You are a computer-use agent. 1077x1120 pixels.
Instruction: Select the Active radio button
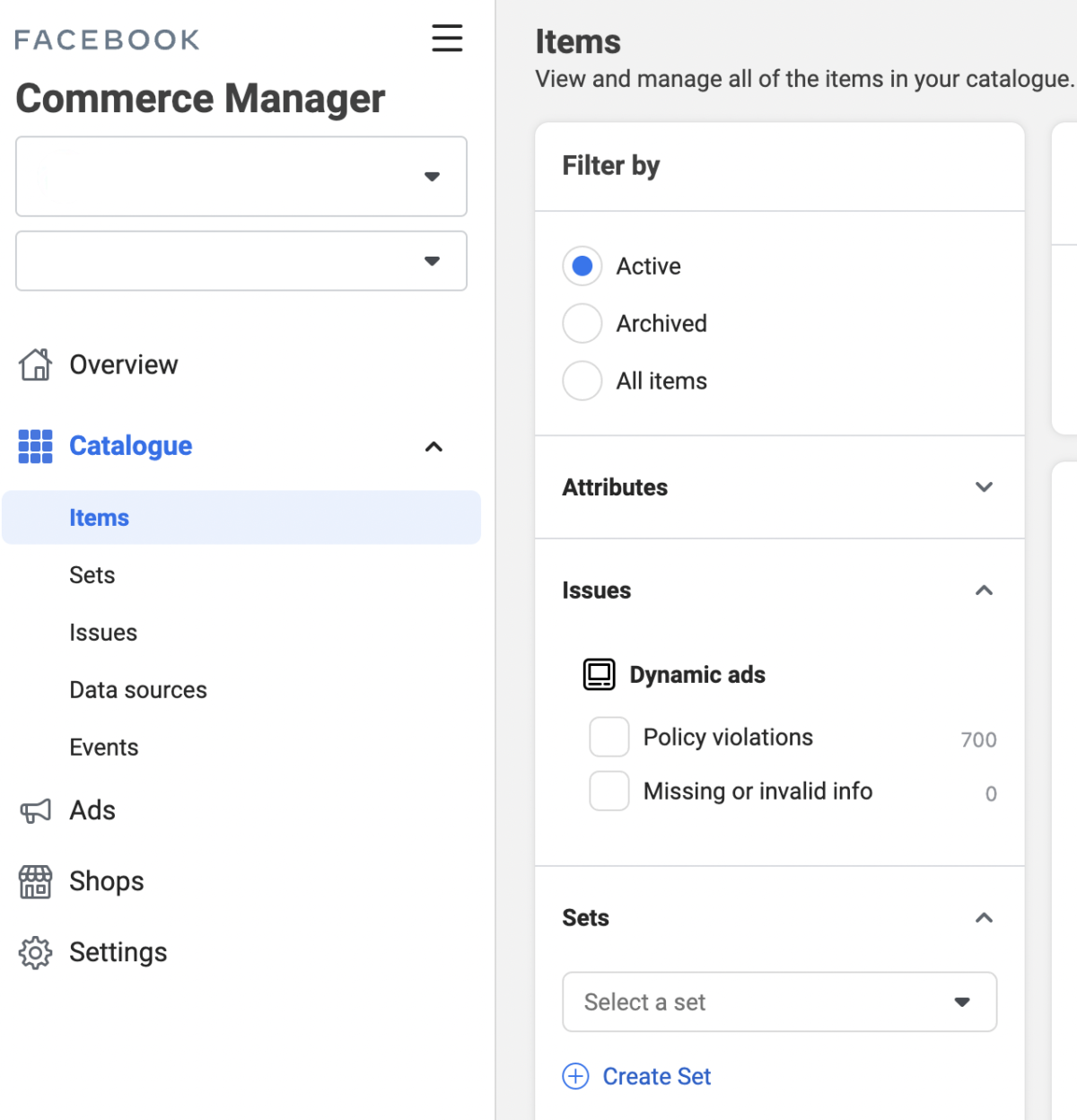click(582, 266)
